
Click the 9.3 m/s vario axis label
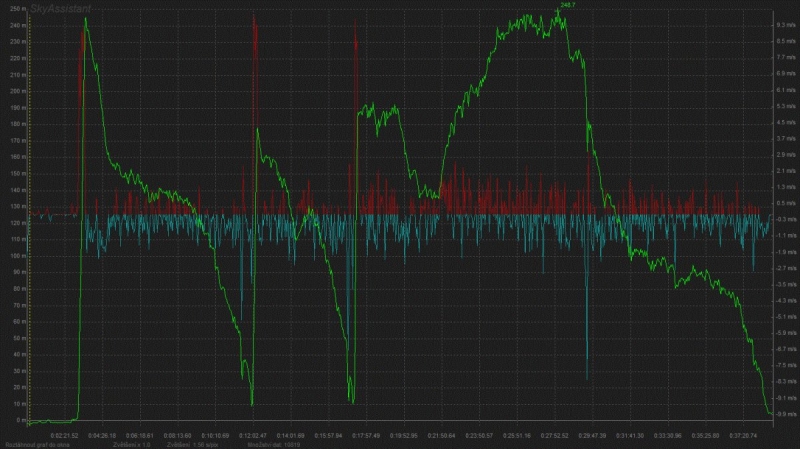click(785, 25)
